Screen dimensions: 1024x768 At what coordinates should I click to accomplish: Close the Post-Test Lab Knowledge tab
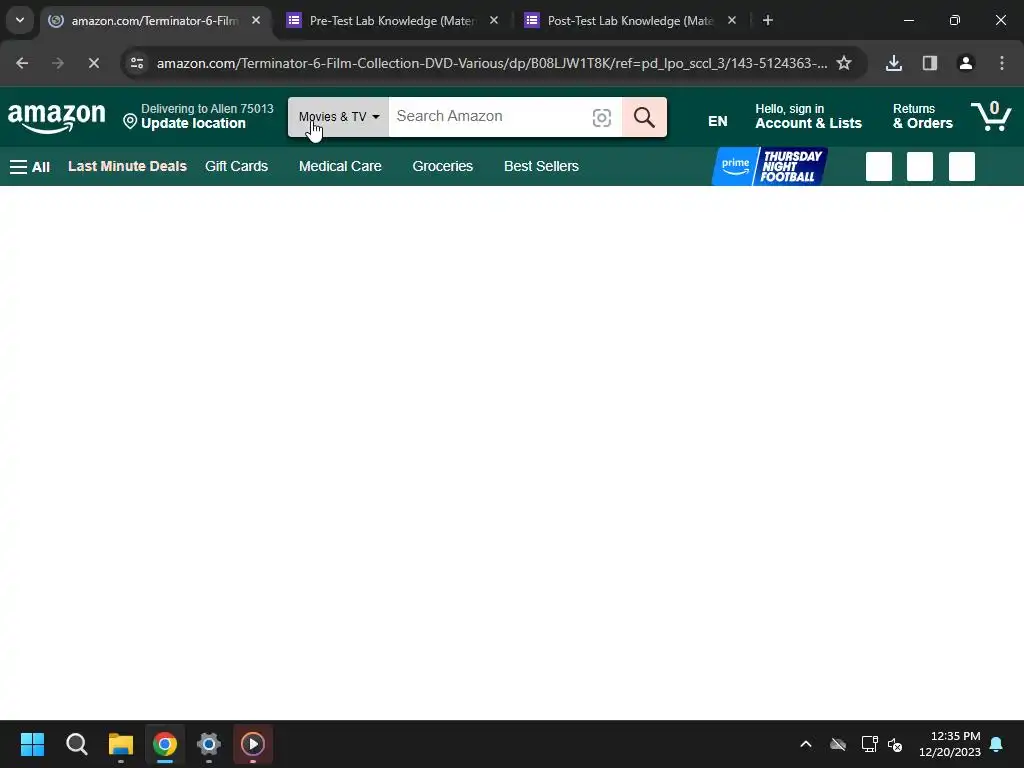732,21
